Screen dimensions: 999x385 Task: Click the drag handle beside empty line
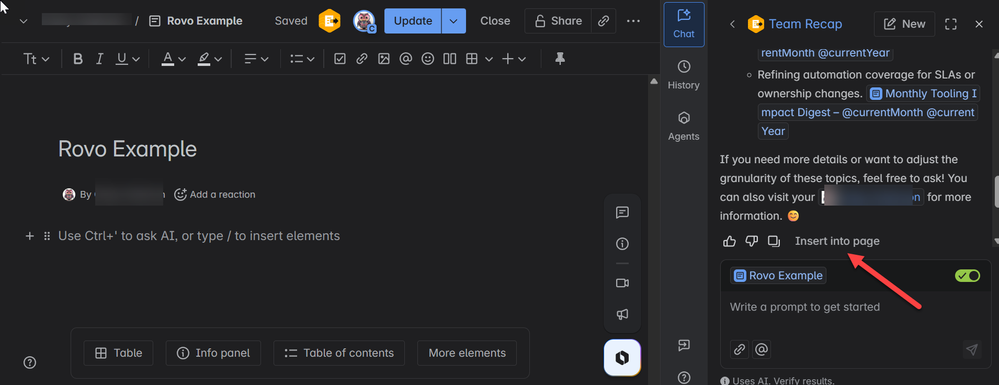[47, 236]
